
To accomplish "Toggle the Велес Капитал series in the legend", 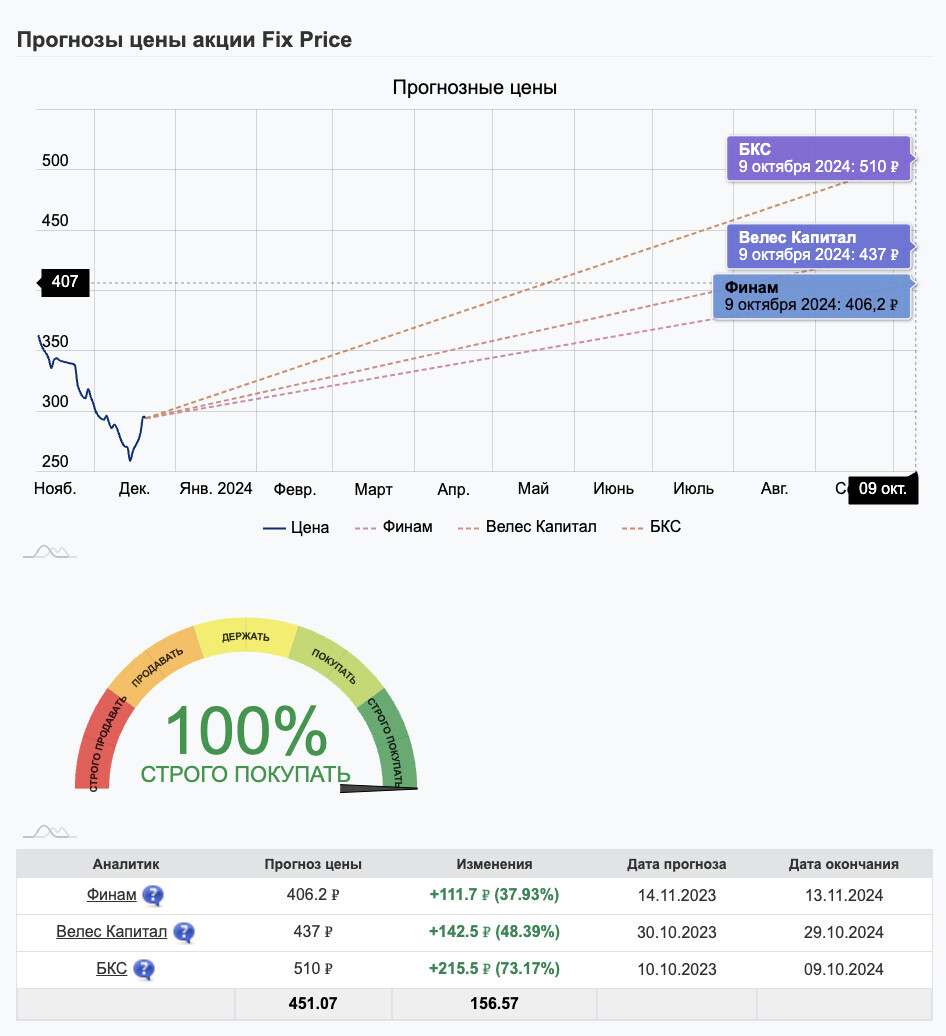I will pyautogui.click(x=527, y=527).
